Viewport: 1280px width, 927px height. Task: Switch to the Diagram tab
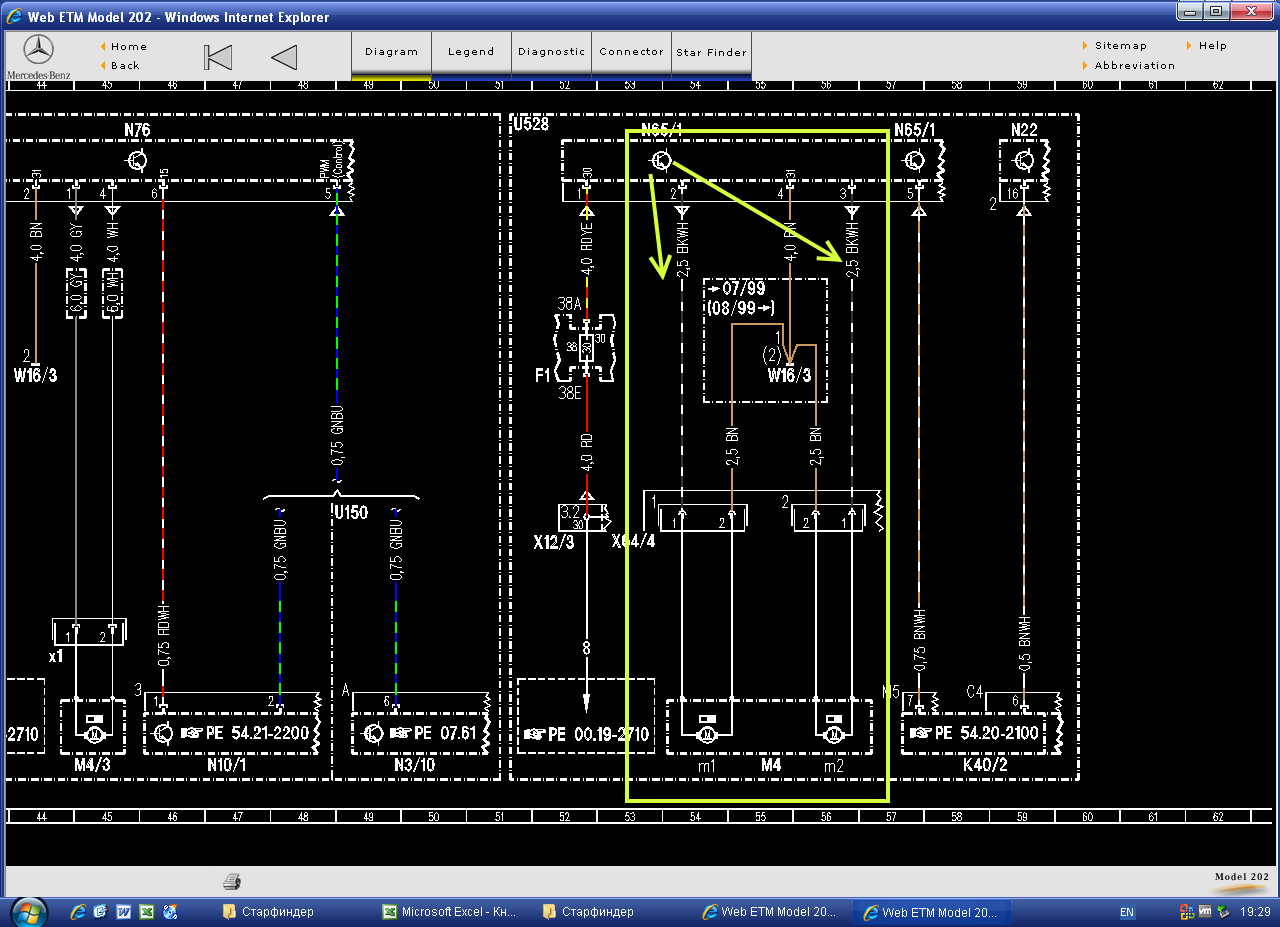pos(391,52)
